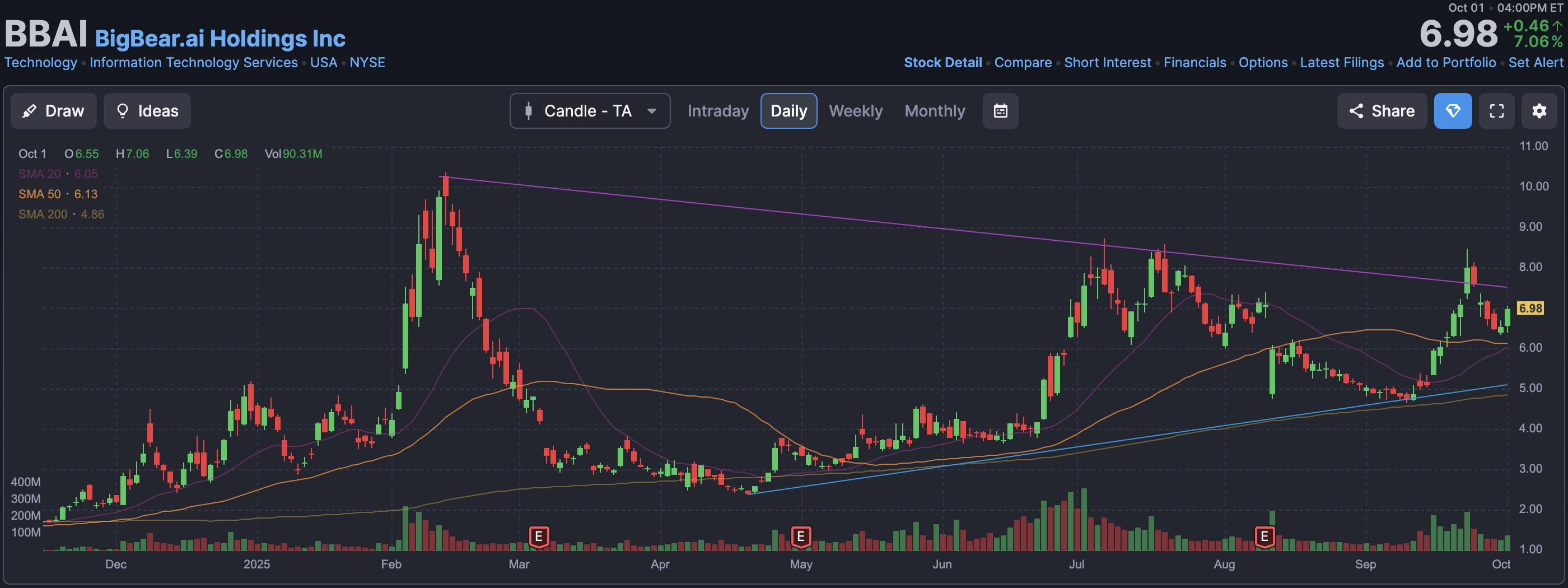Click Information Technology Services industry link
Image resolution: width=1568 pixels, height=588 pixels.
coord(194,63)
